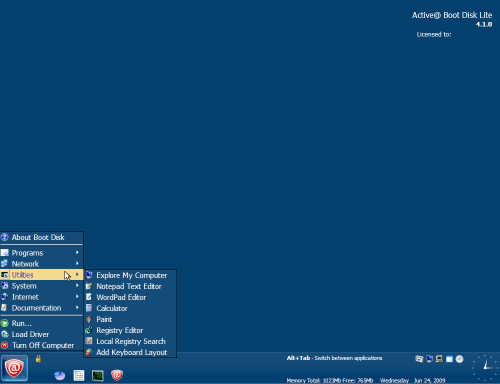Open the white grid sheet taskbar icon

[79, 376]
